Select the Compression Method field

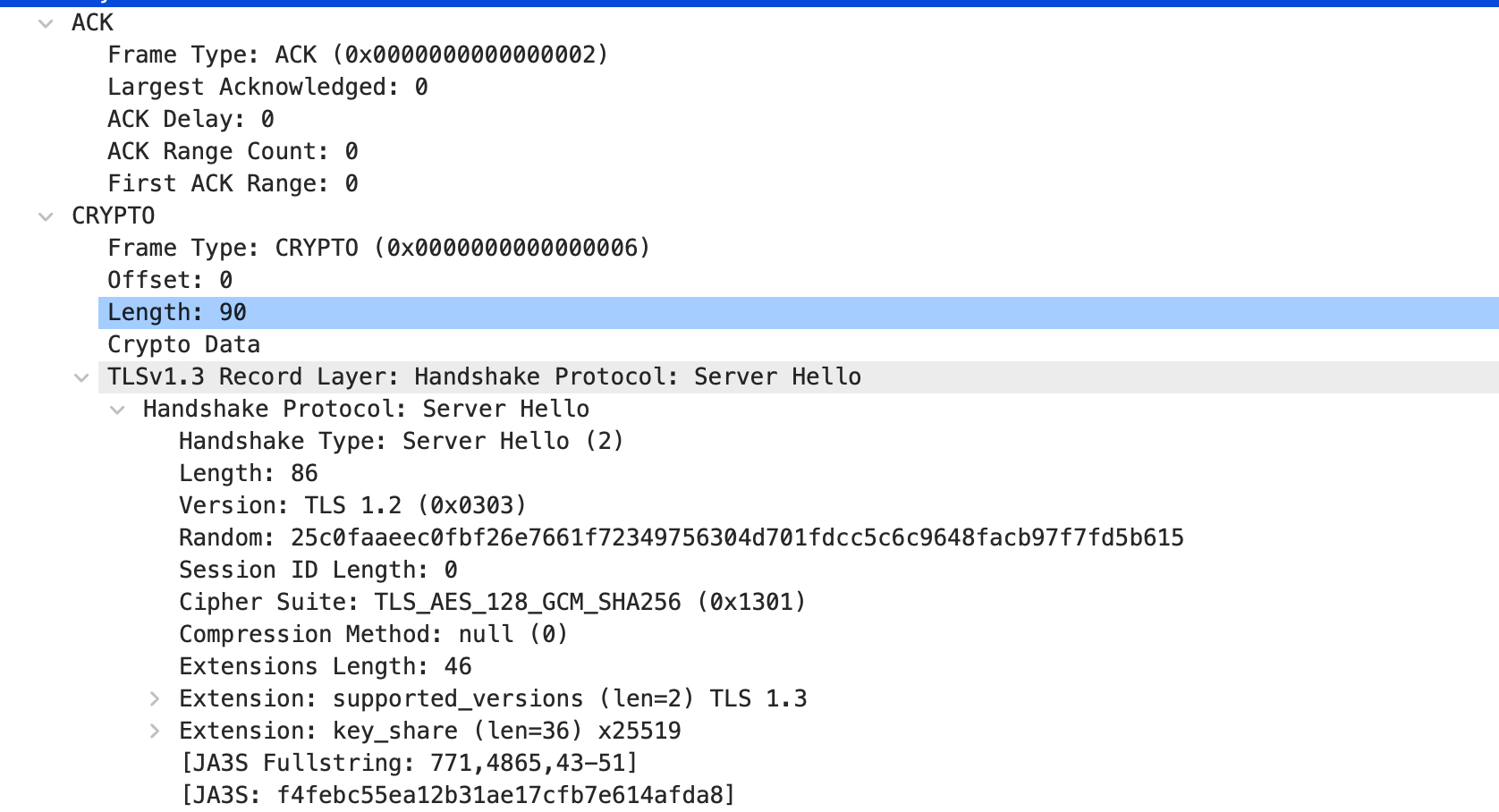click(x=373, y=635)
